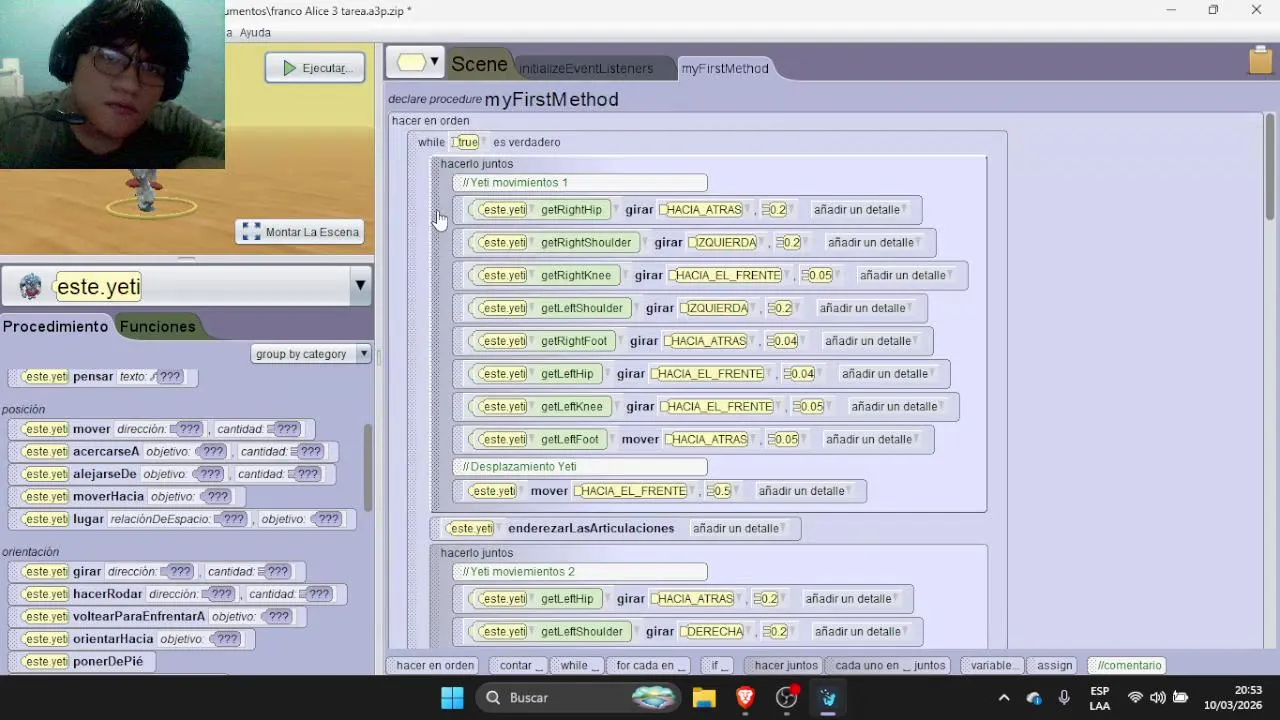Select the for cada en tile
This screenshot has width=1280, height=720.
click(650, 665)
